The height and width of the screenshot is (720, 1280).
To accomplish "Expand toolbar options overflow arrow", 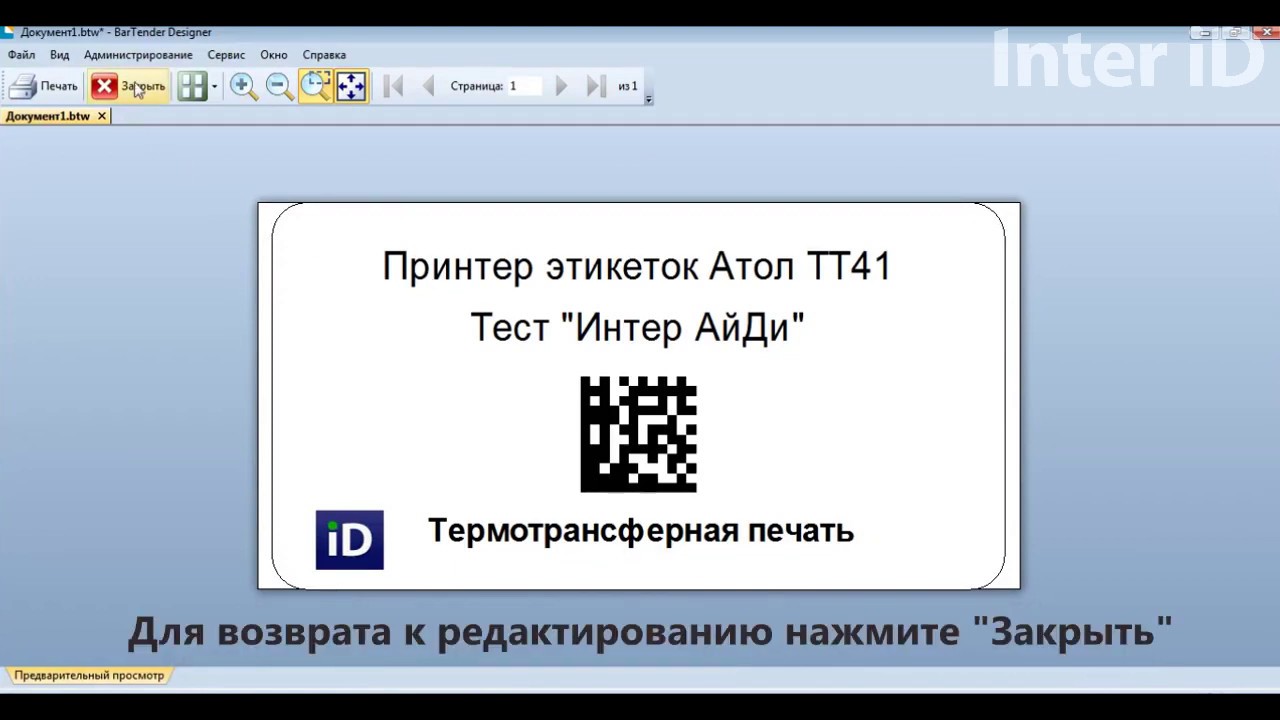I will (649, 98).
